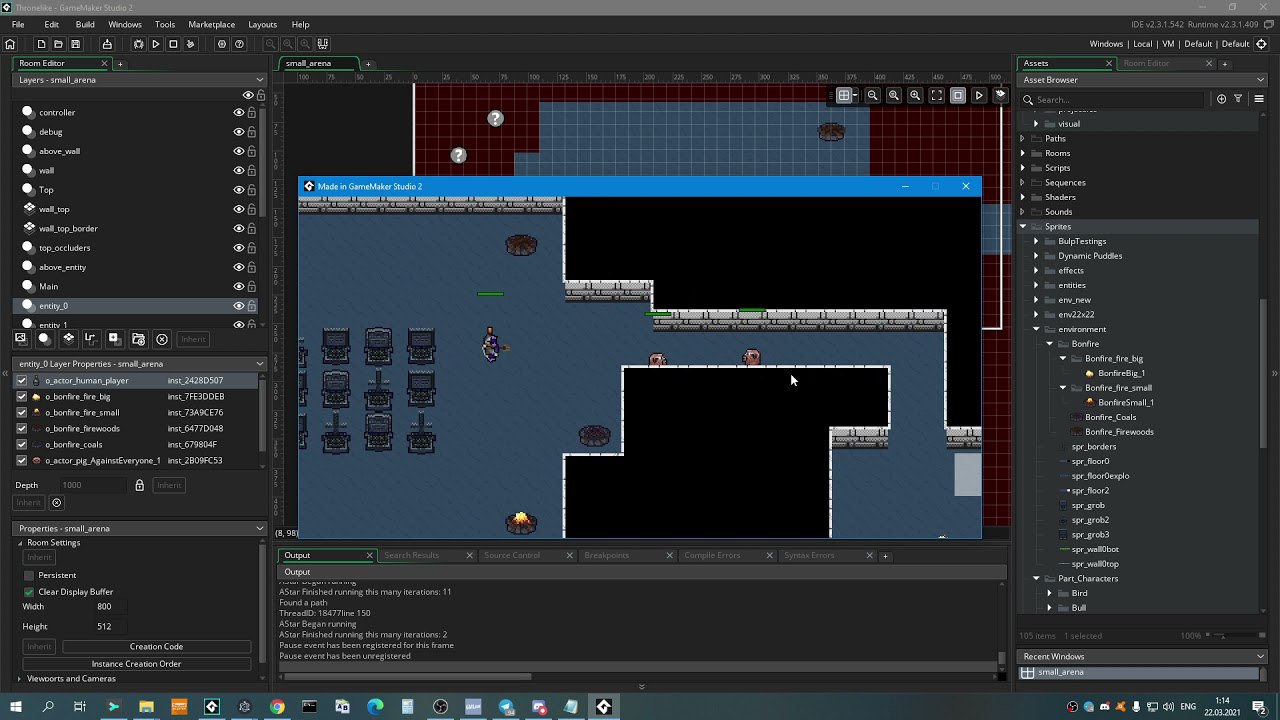Clean the project with the broom icon
The width and height of the screenshot is (1280, 720).
[x=190, y=44]
